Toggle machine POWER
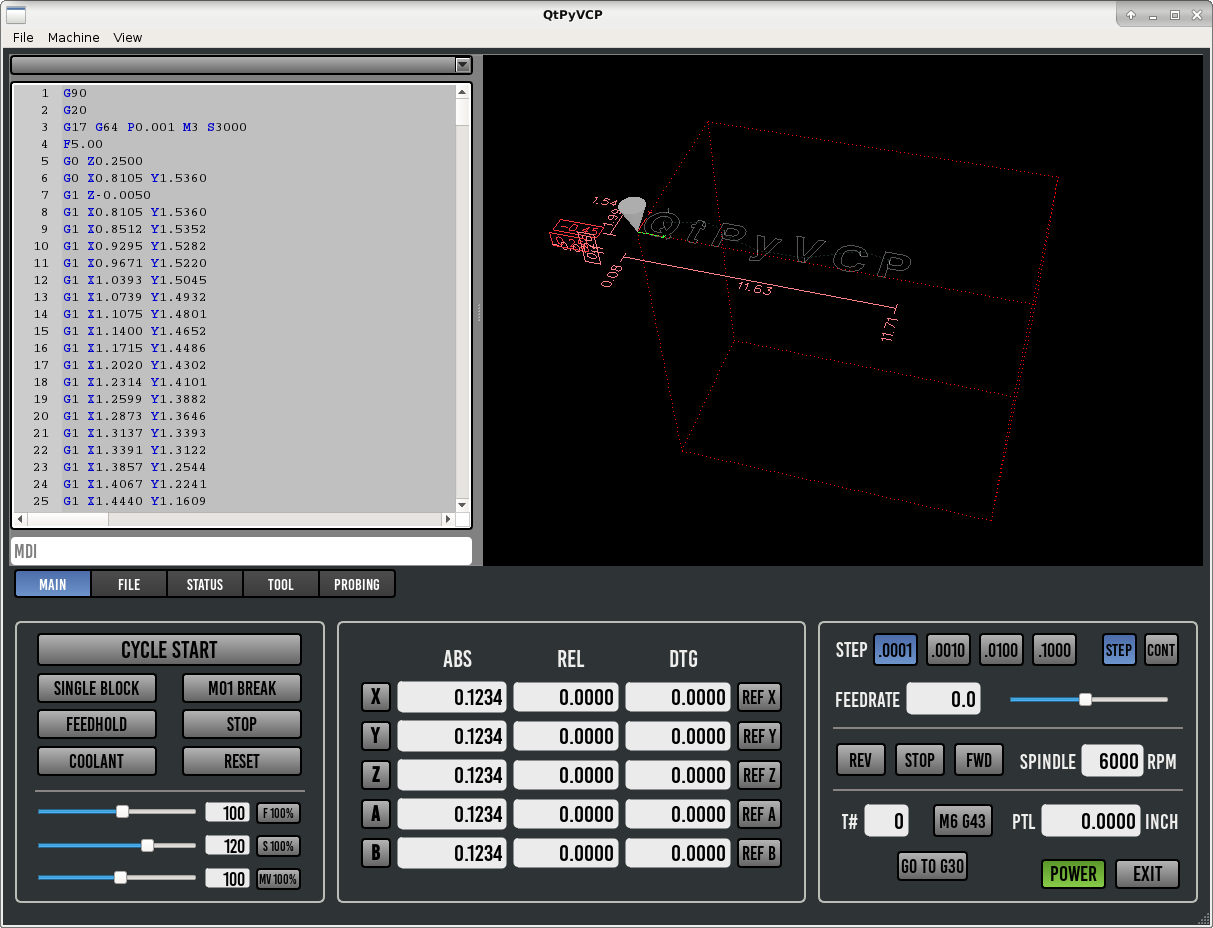 point(1073,874)
